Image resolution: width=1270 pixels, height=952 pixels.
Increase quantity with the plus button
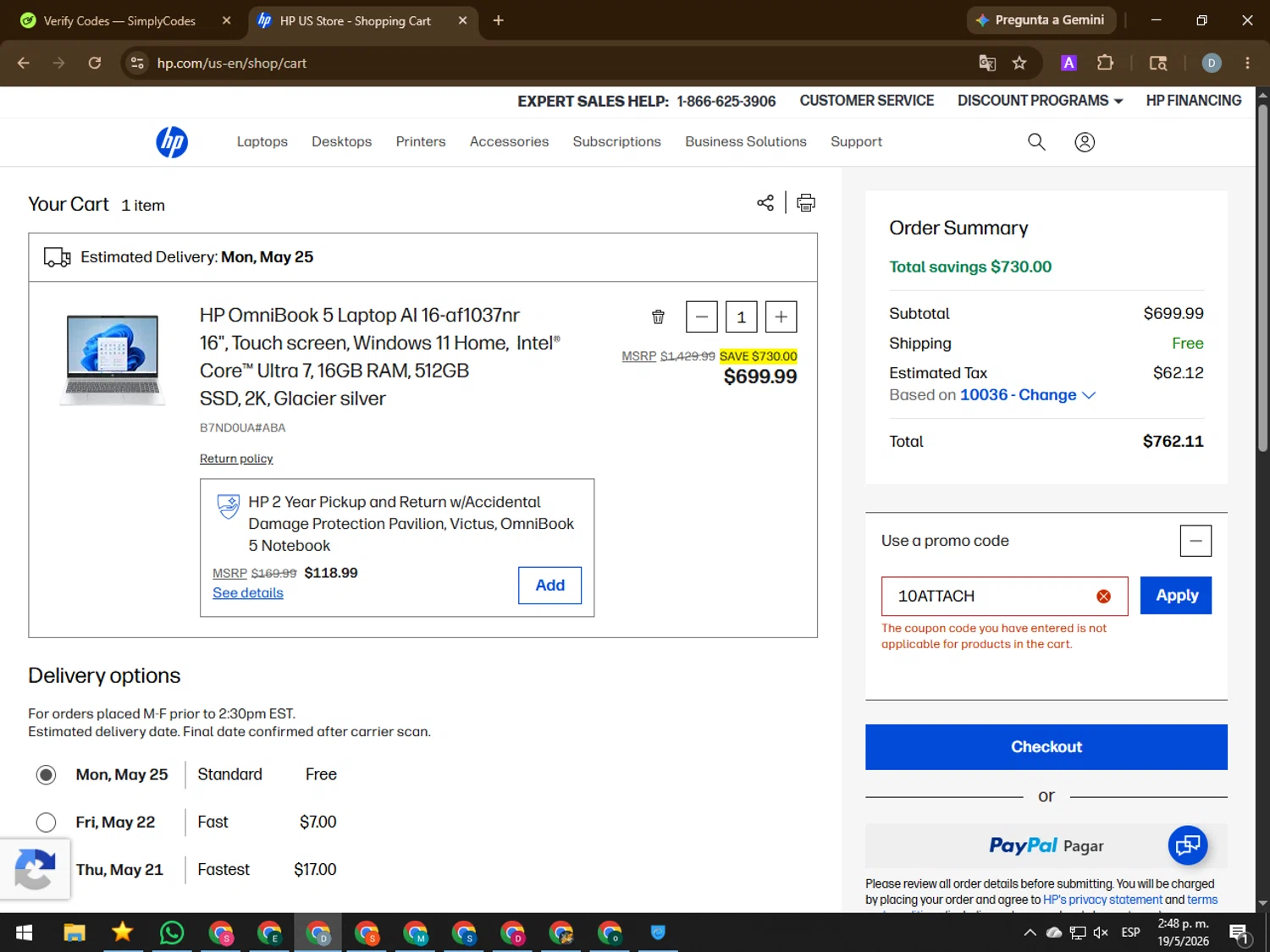(781, 317)
